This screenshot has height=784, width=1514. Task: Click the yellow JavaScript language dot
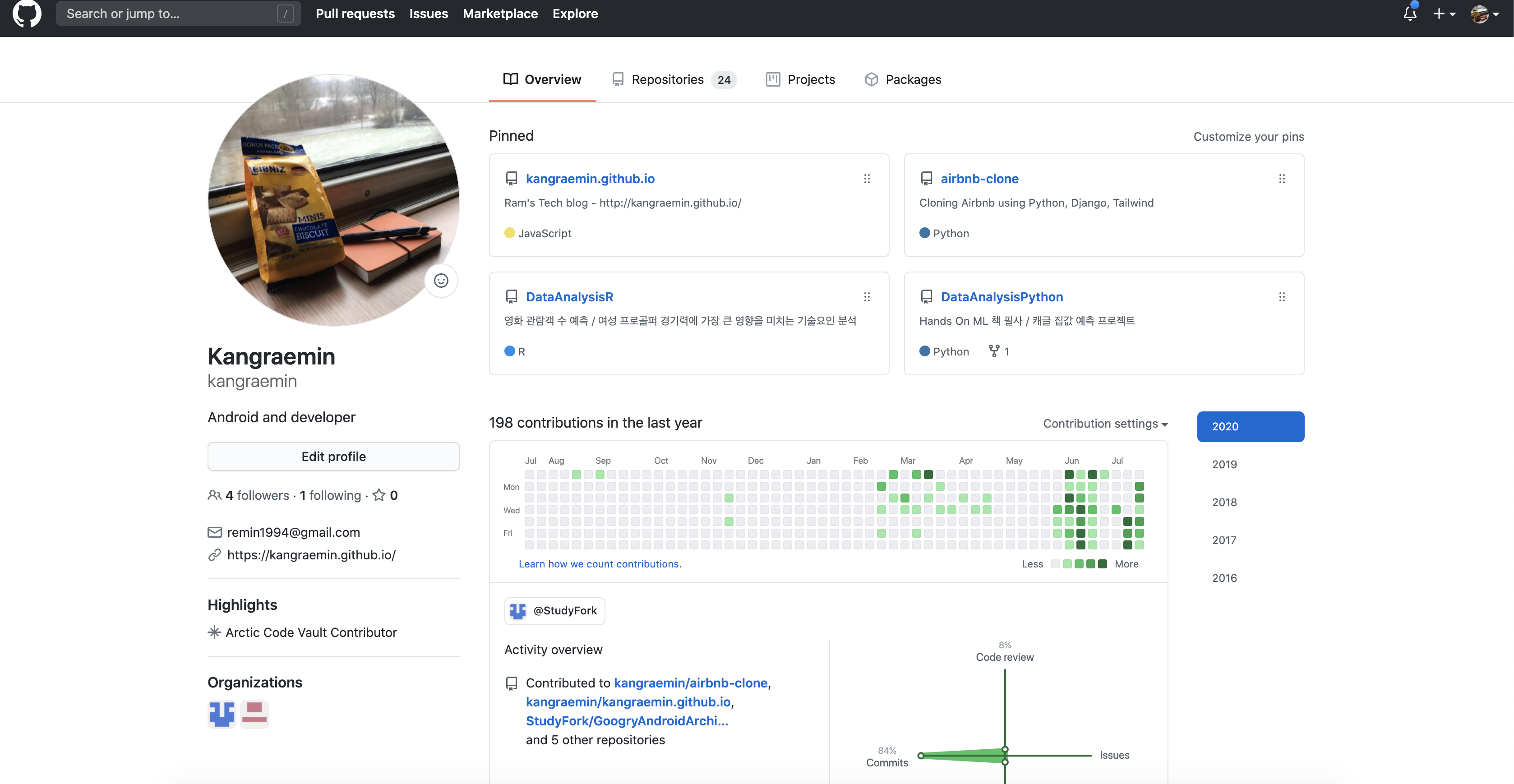[510, 233]
